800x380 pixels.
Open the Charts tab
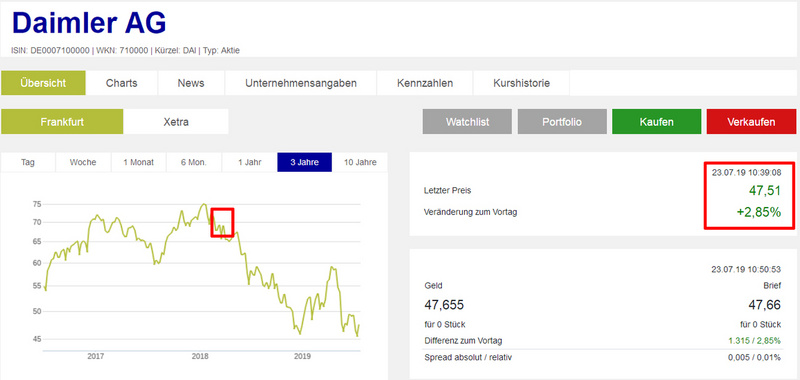(121, 83)
